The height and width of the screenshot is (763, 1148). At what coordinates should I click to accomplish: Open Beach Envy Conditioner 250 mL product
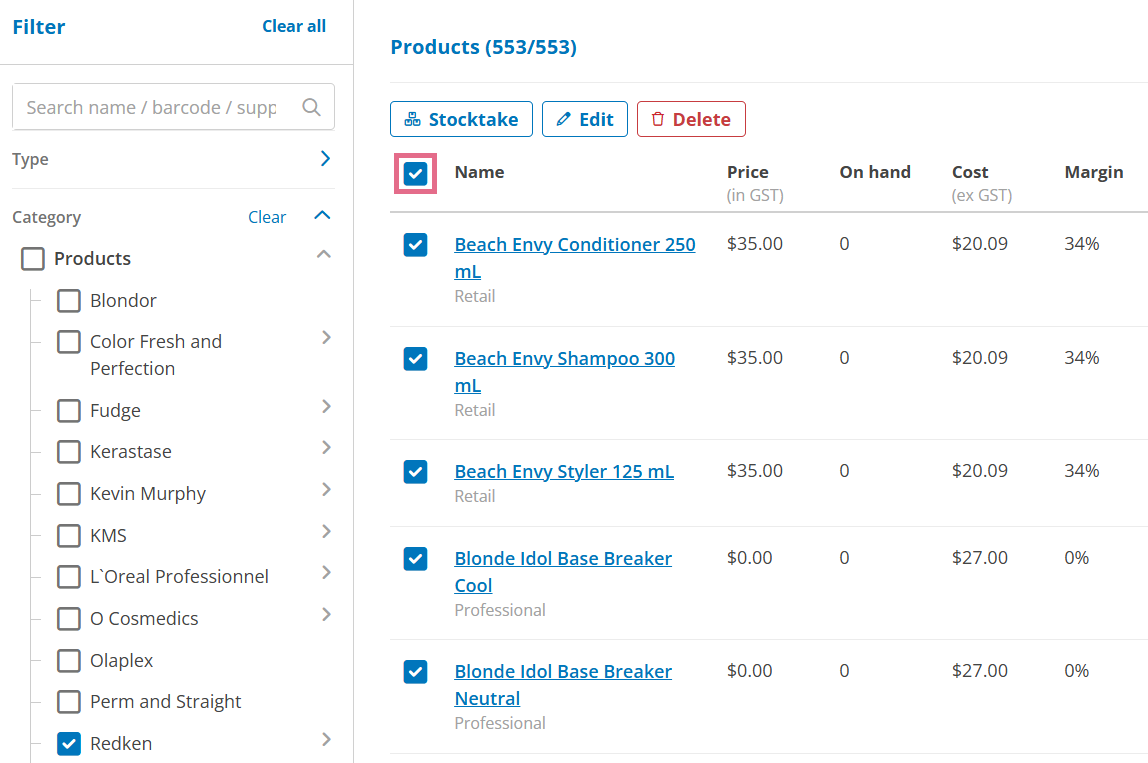click(x=575, y=258)
